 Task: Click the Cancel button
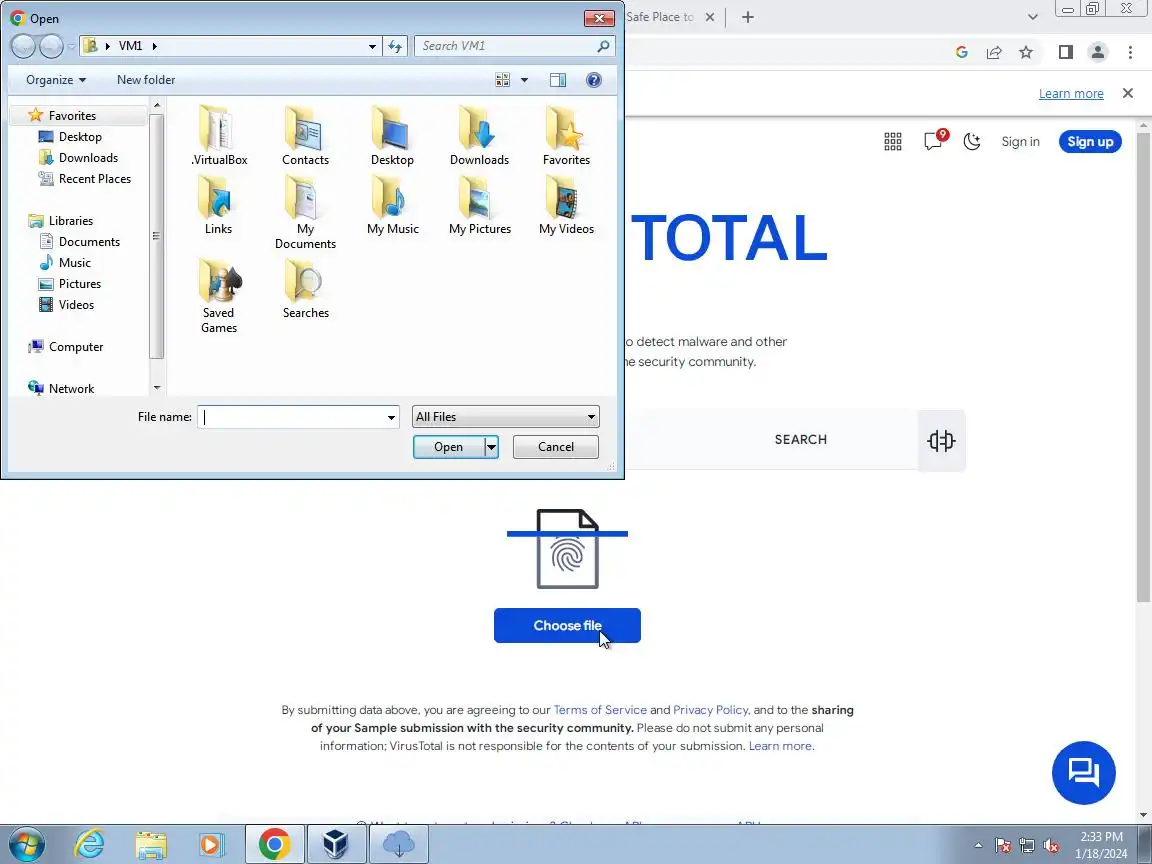555,447
